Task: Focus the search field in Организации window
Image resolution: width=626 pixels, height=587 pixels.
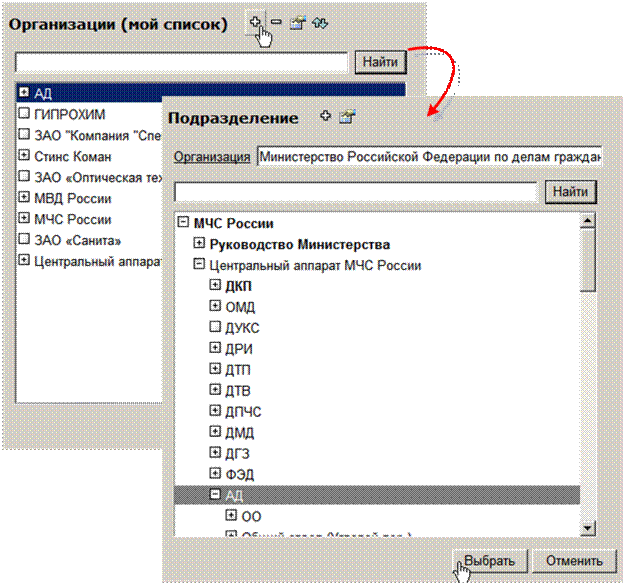Action: pyautogui.click(x=182, y=63)
